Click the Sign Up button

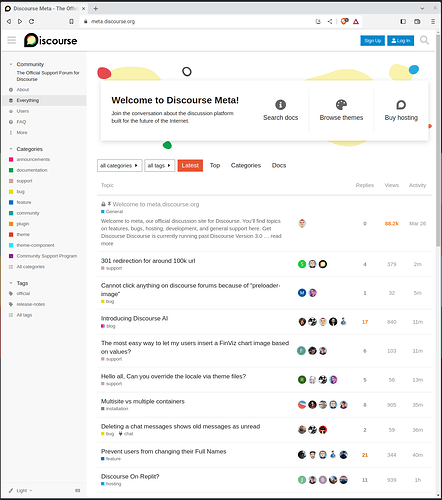pos(373,41)
